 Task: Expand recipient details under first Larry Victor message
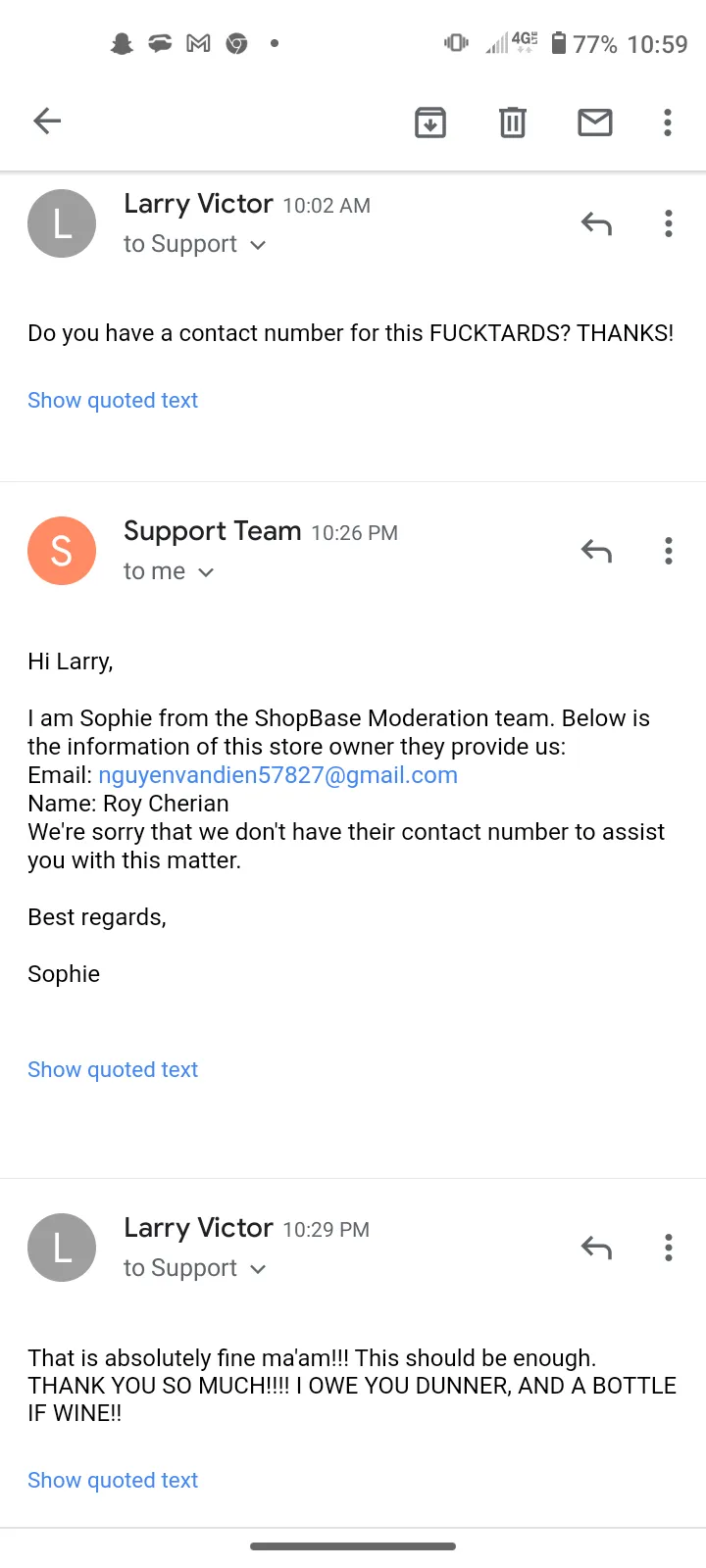tap(195, 244)
